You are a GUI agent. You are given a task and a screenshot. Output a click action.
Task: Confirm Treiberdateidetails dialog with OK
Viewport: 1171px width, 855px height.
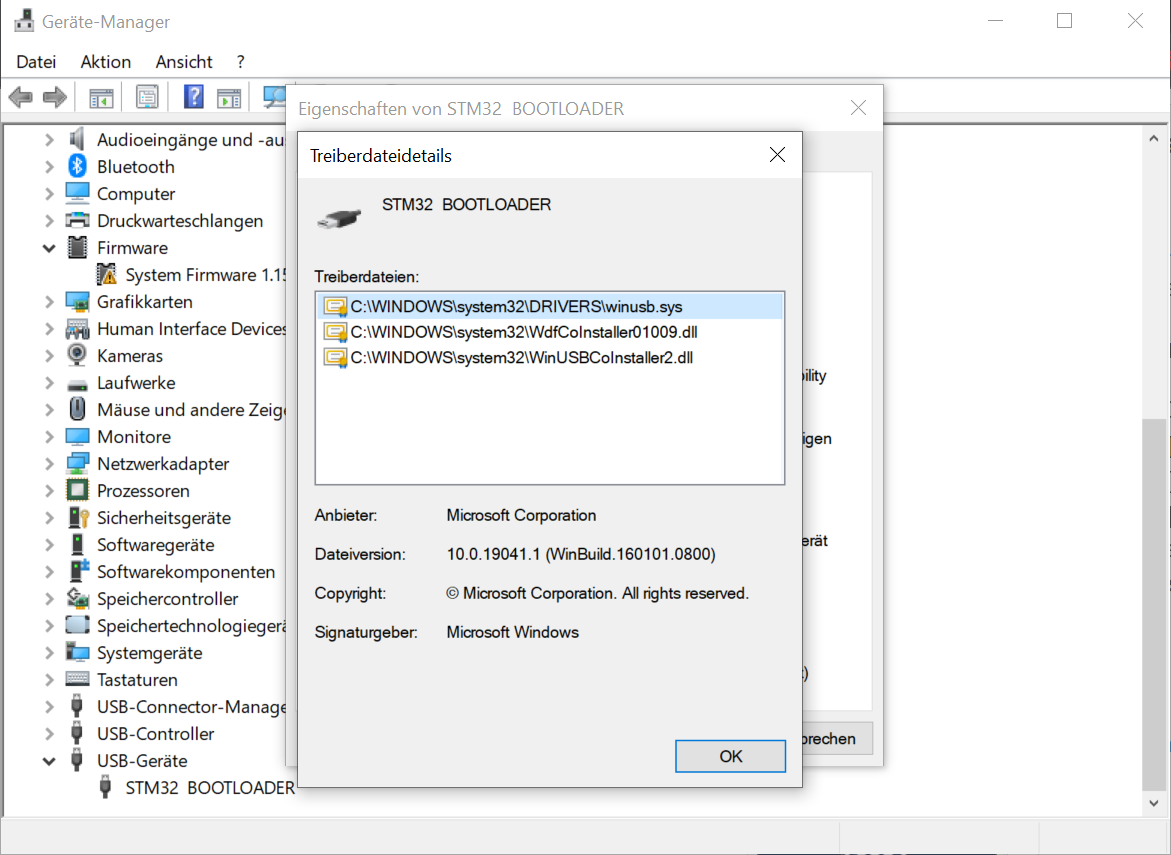click(730, 756)
